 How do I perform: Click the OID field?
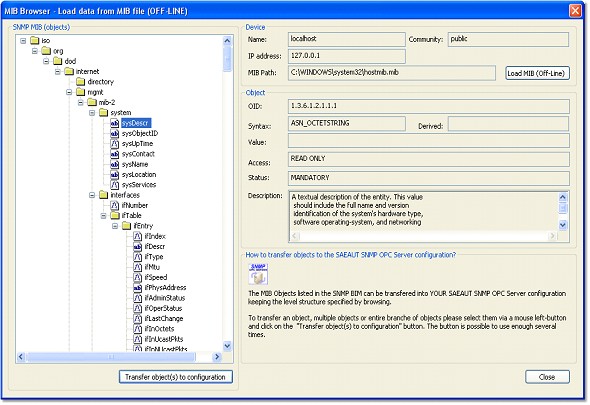pos(429,107)
